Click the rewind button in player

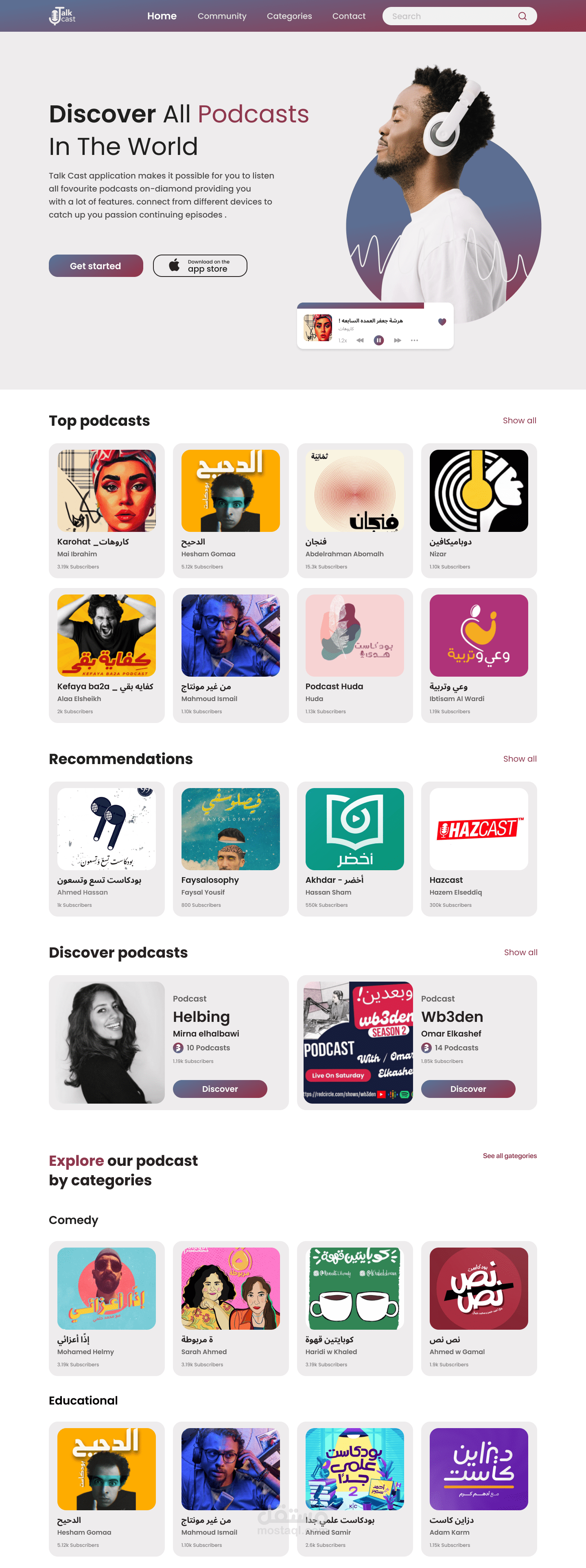[x=360, y=340]
